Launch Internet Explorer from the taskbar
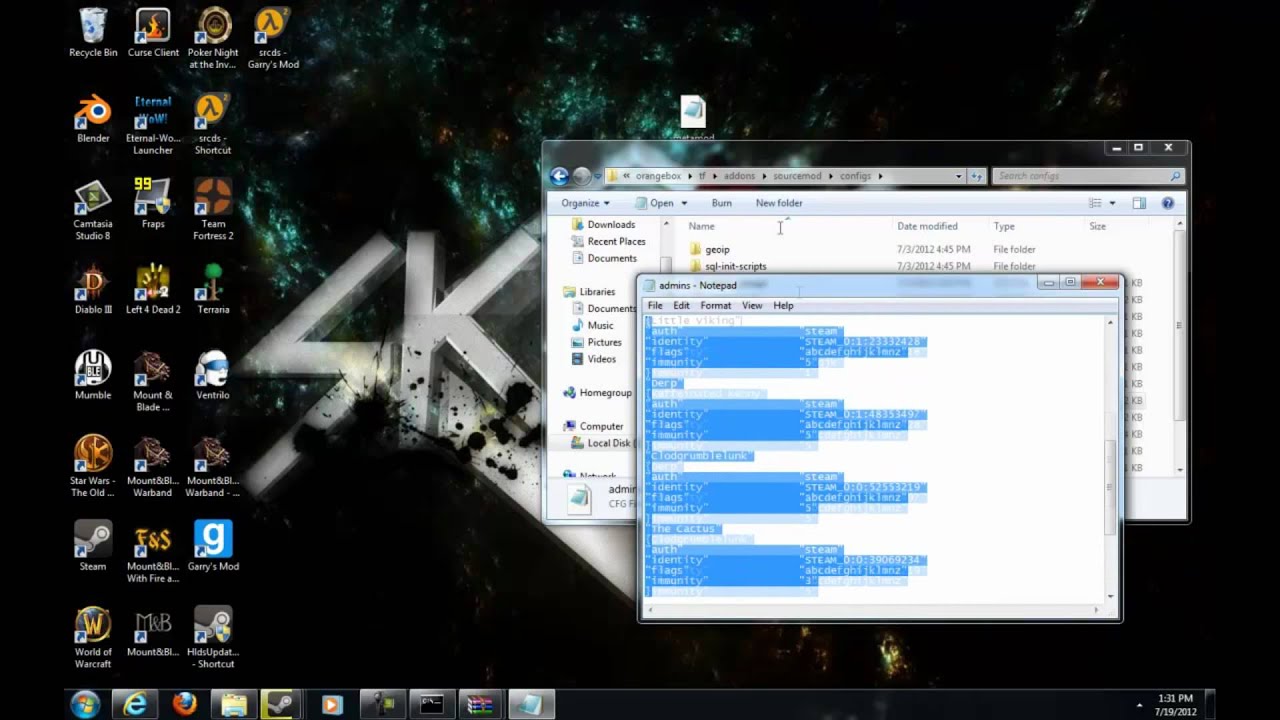Screen dimensions: 1280x720 (x=135, y=705)
